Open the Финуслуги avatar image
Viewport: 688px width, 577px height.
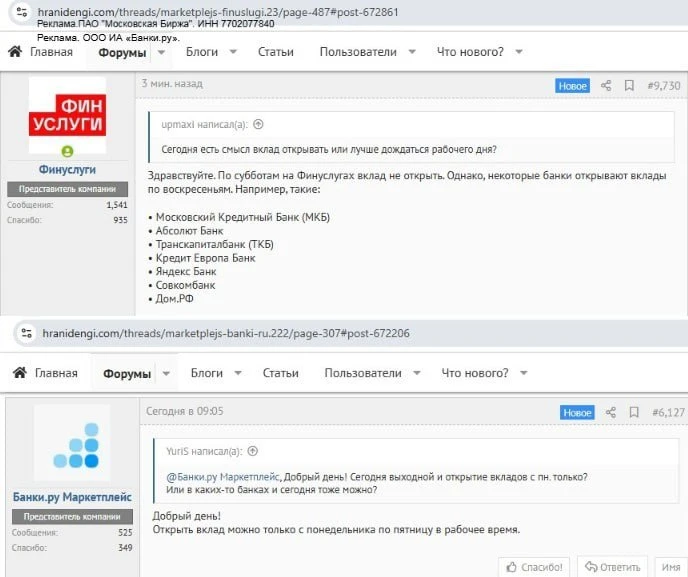point(67,115)
